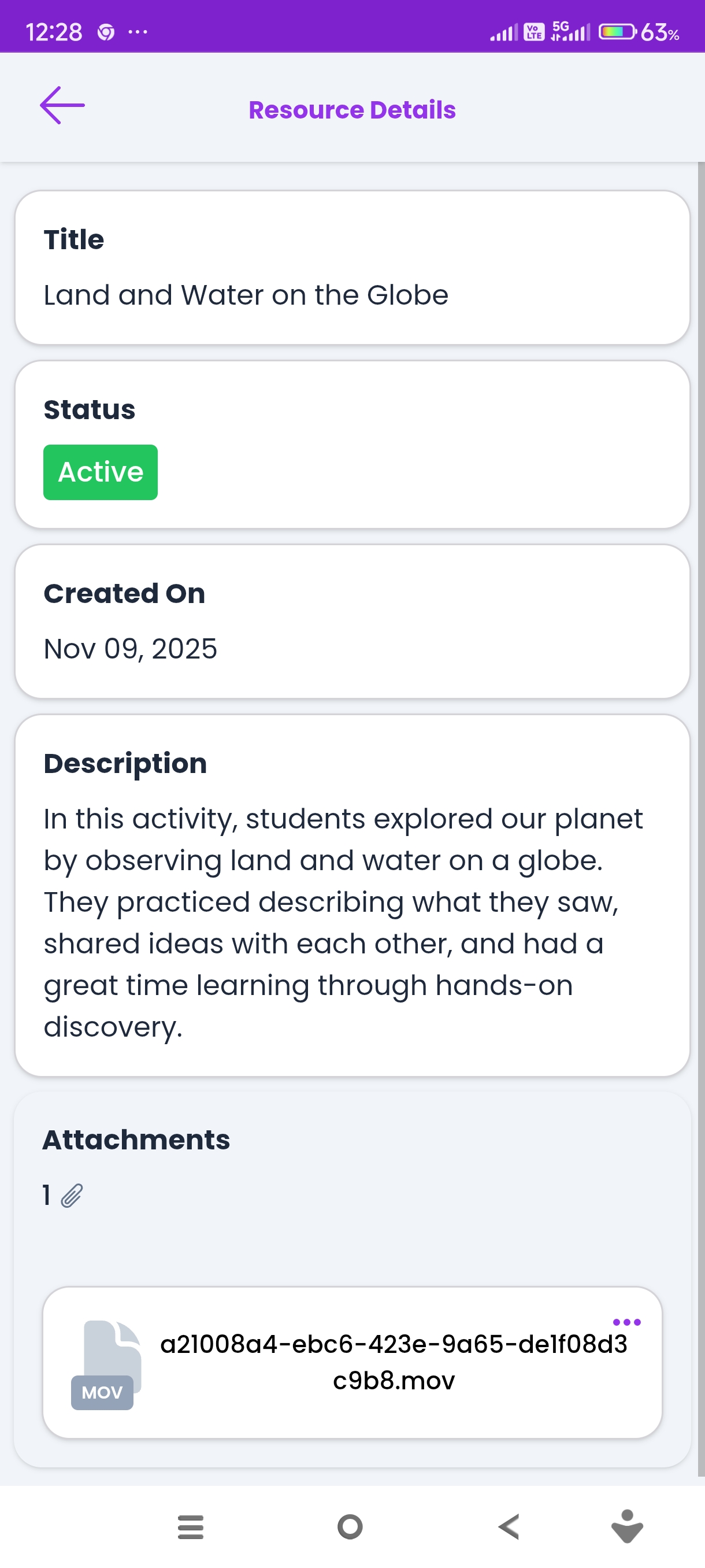Tap the green Active status badge
The width and height of the screenshot is (705, 1568).
point(101,472)
